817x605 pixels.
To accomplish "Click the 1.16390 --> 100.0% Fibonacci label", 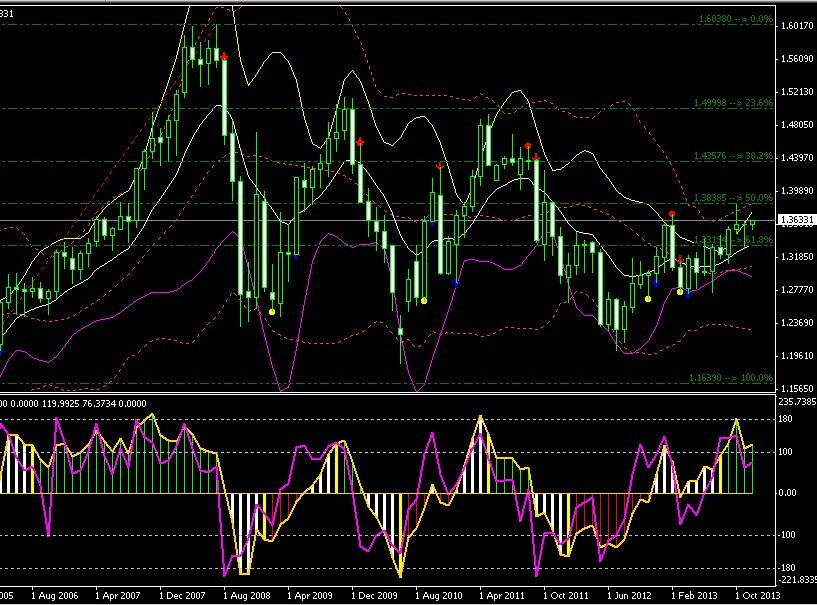I will point(731,378).
